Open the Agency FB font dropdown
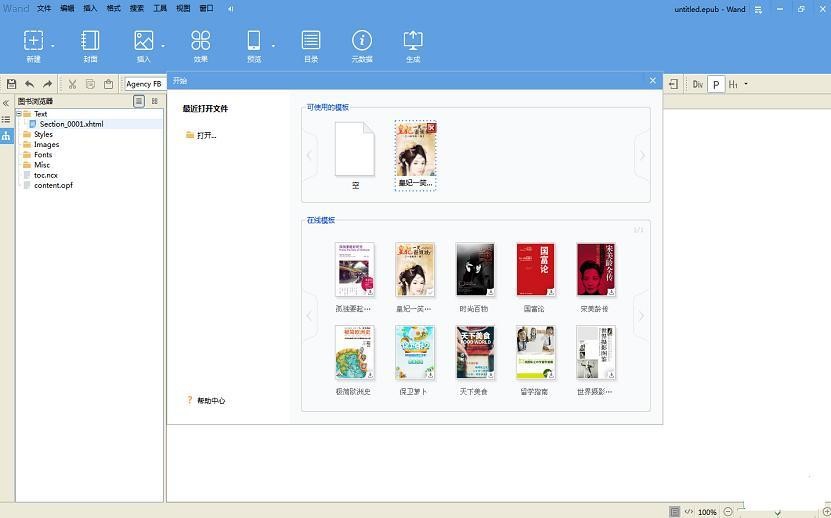This screenshot has width=831, height=518. pyautogui.click(x=145, y=84)
